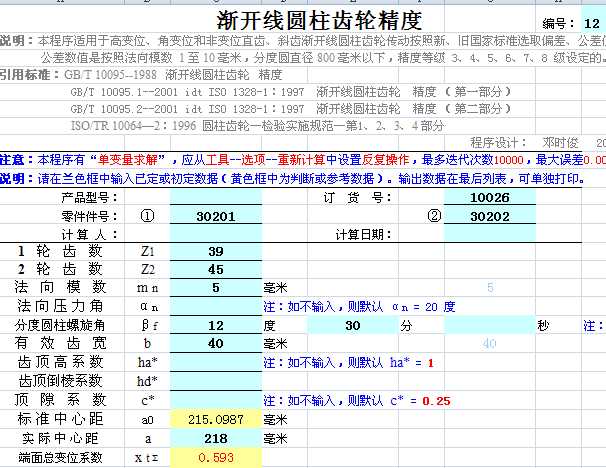Image resolution: width=606 pixels, height=468 pixels.
Task: Click the faded gray 5 reference value
Action: (490, 288)
